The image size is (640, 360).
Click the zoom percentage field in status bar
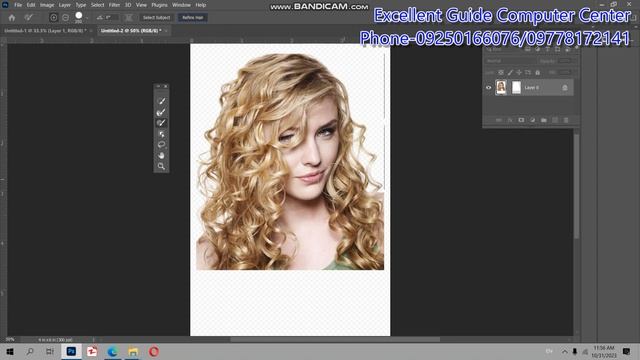[10, 340]
